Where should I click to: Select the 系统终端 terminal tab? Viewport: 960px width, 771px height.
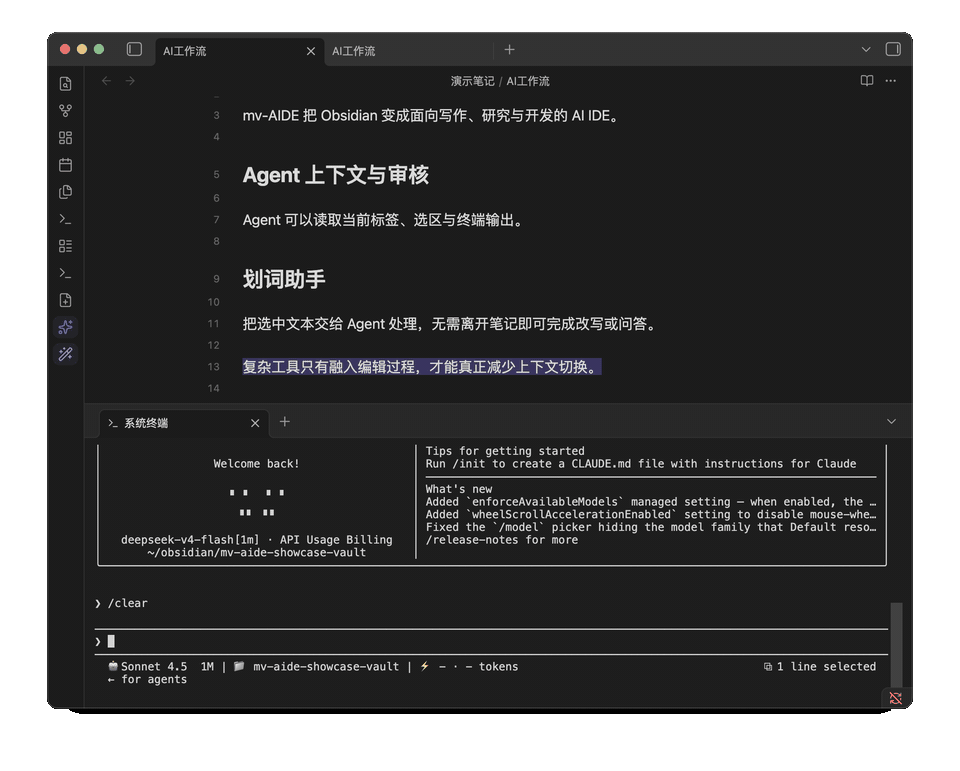(184, 423)
